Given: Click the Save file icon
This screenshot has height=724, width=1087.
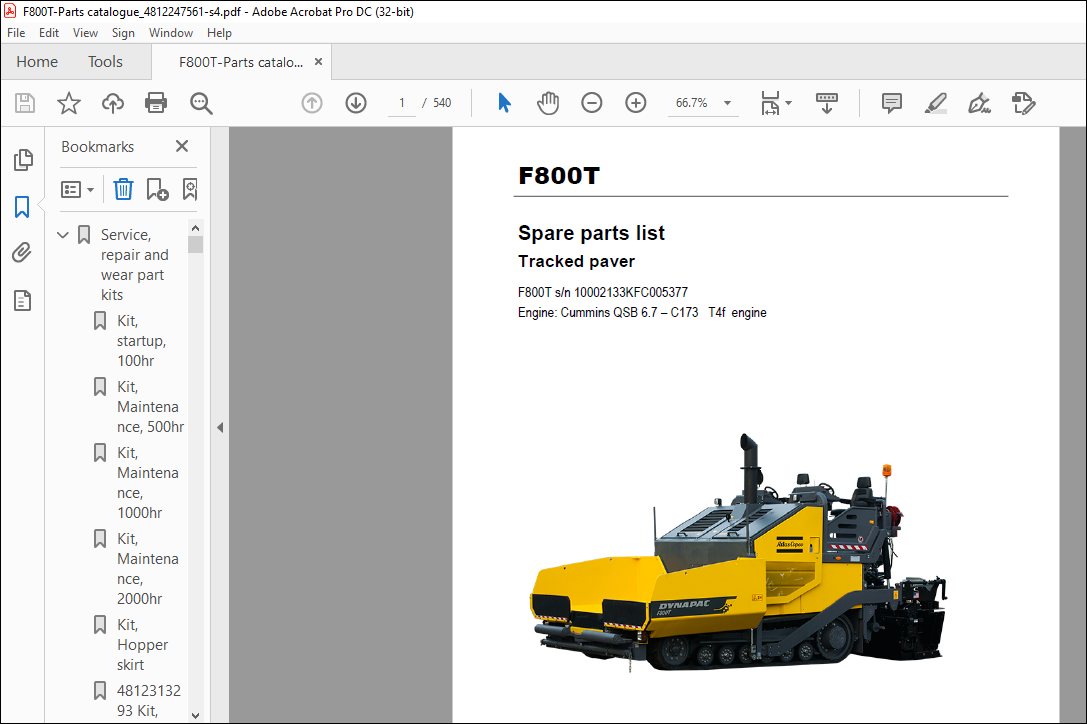Looking at the screenshot, I should [x=25, y=103].
